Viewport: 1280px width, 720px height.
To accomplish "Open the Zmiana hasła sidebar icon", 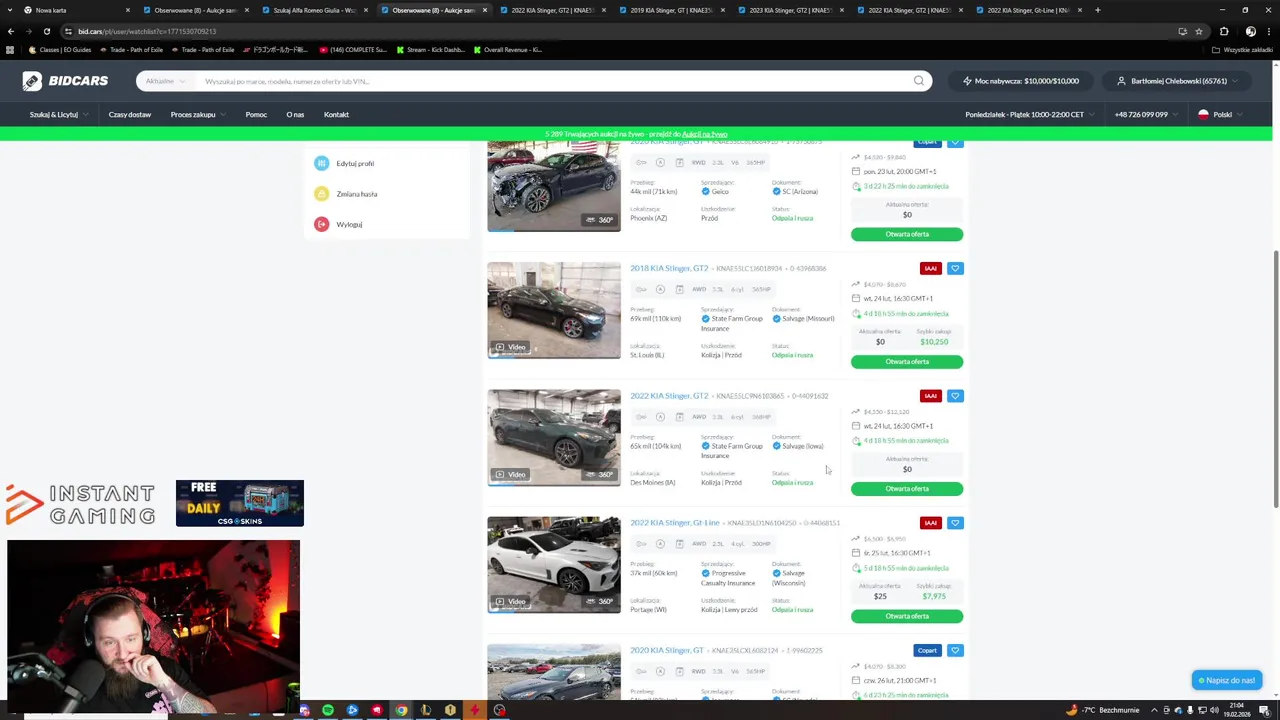I will click(x=321, y=194).
